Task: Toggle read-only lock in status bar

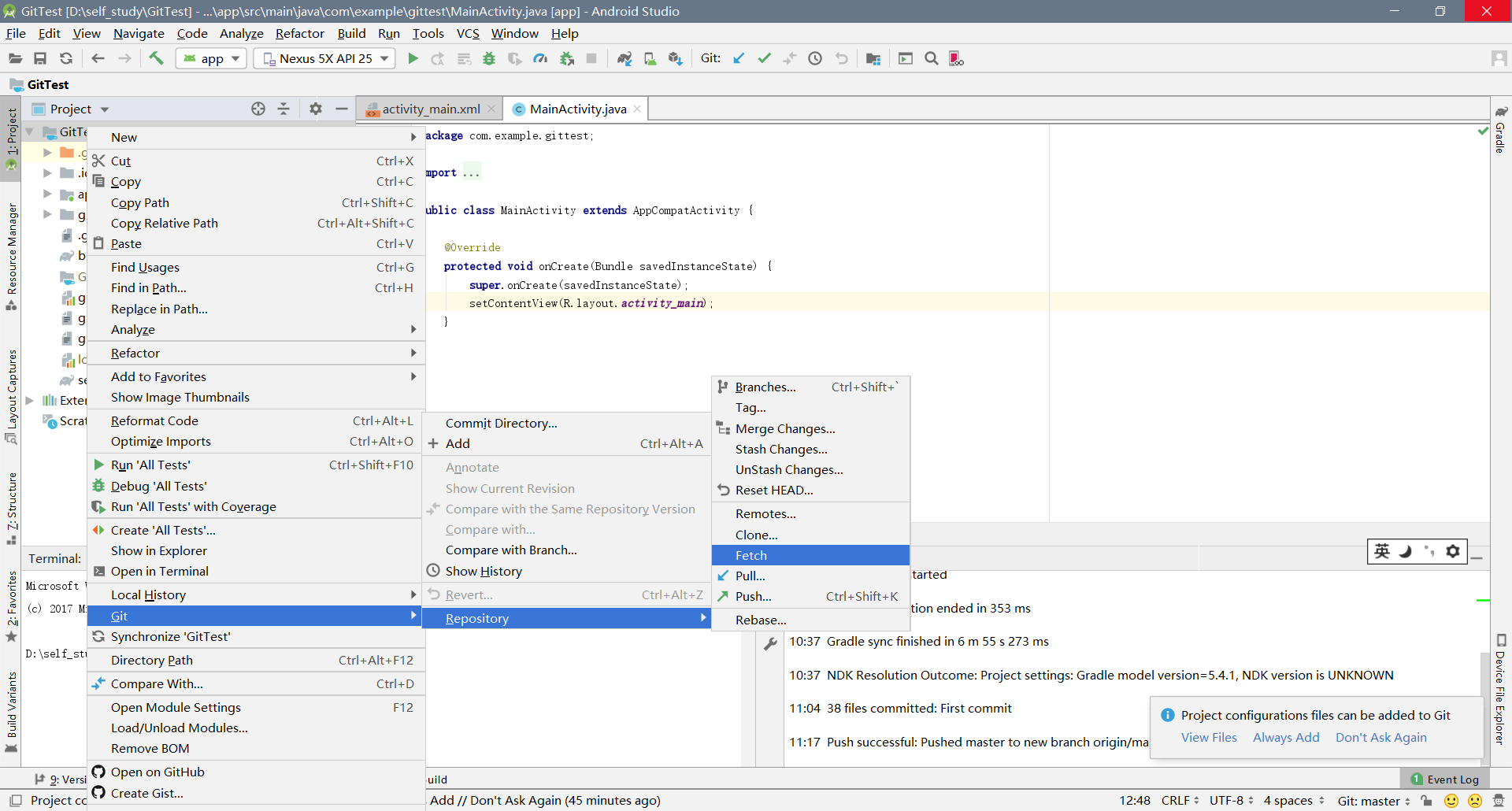Action: tap(1426, 801)
